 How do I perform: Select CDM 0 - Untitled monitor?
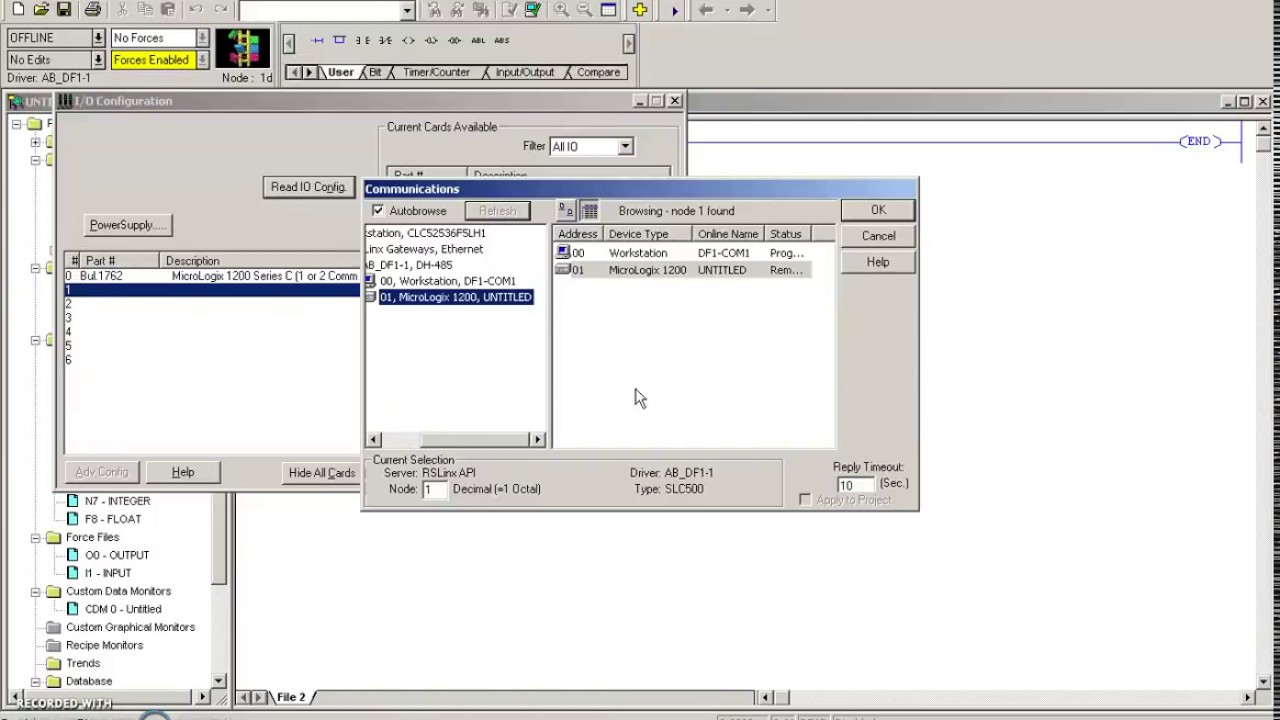(x=123, y=609)
